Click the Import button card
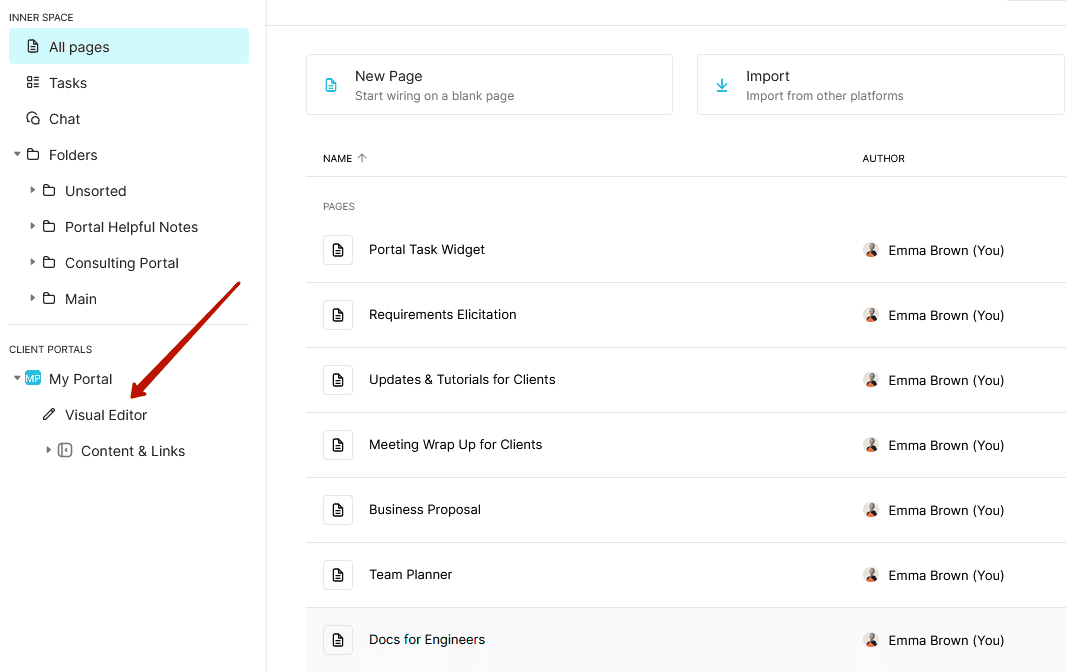 coord(880,84)
